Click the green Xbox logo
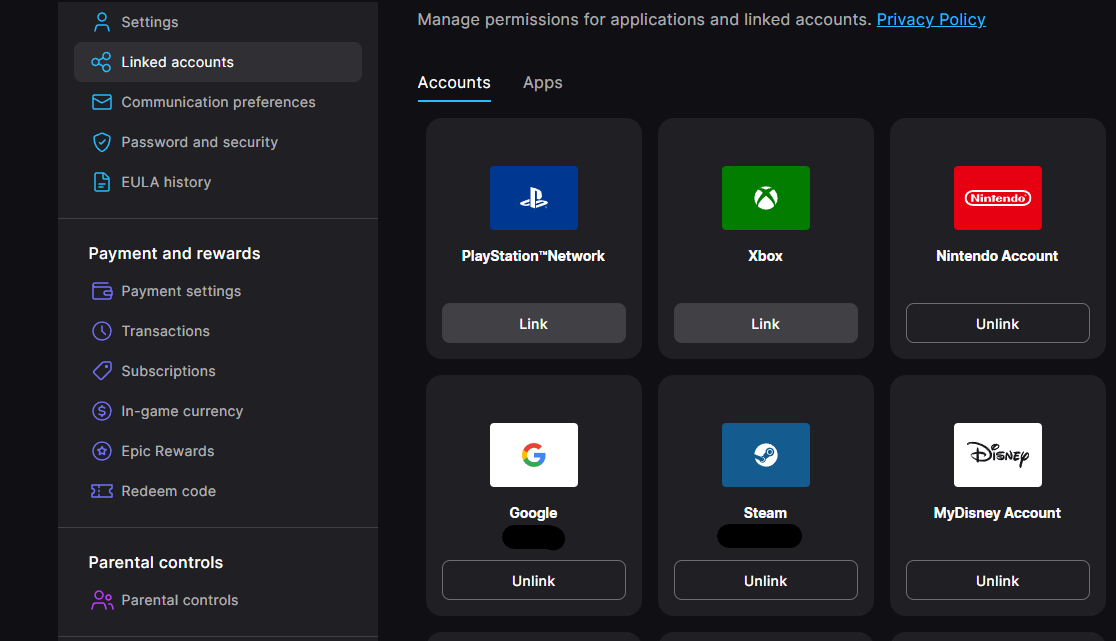This screenshot has height=641, width=1116. click(766, 198)
